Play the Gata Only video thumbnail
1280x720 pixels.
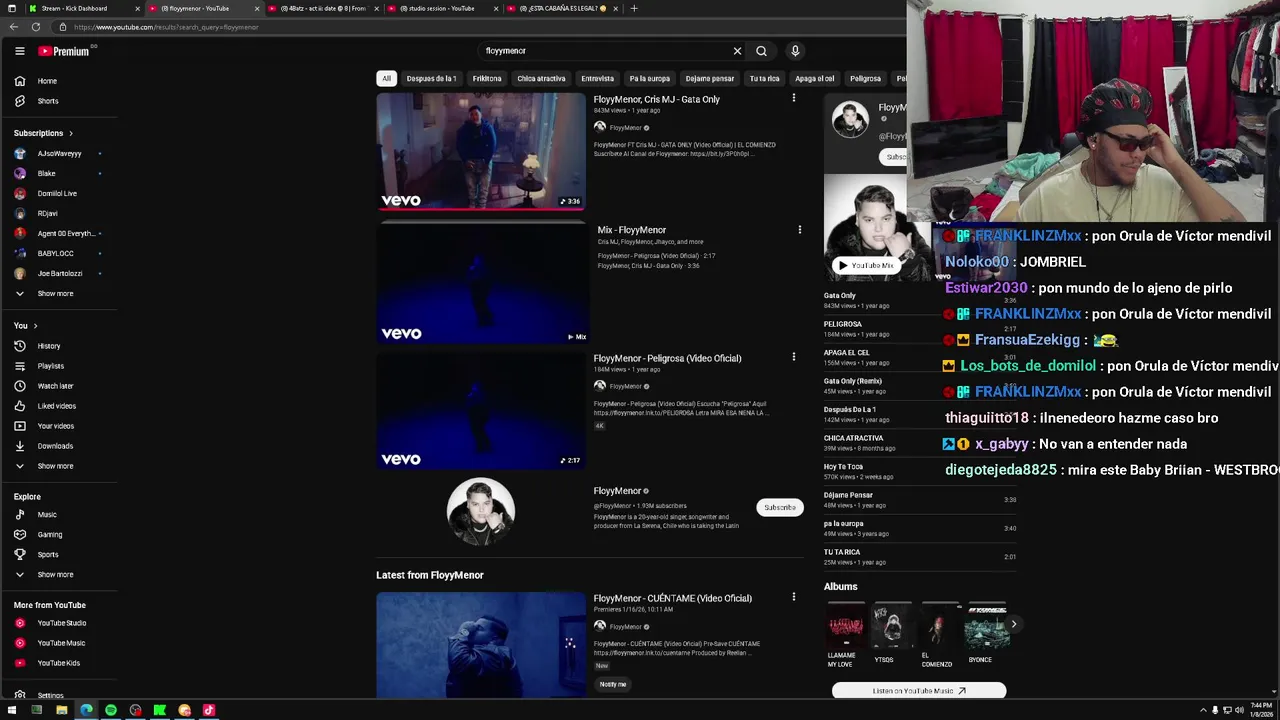(x=481, y=151)
